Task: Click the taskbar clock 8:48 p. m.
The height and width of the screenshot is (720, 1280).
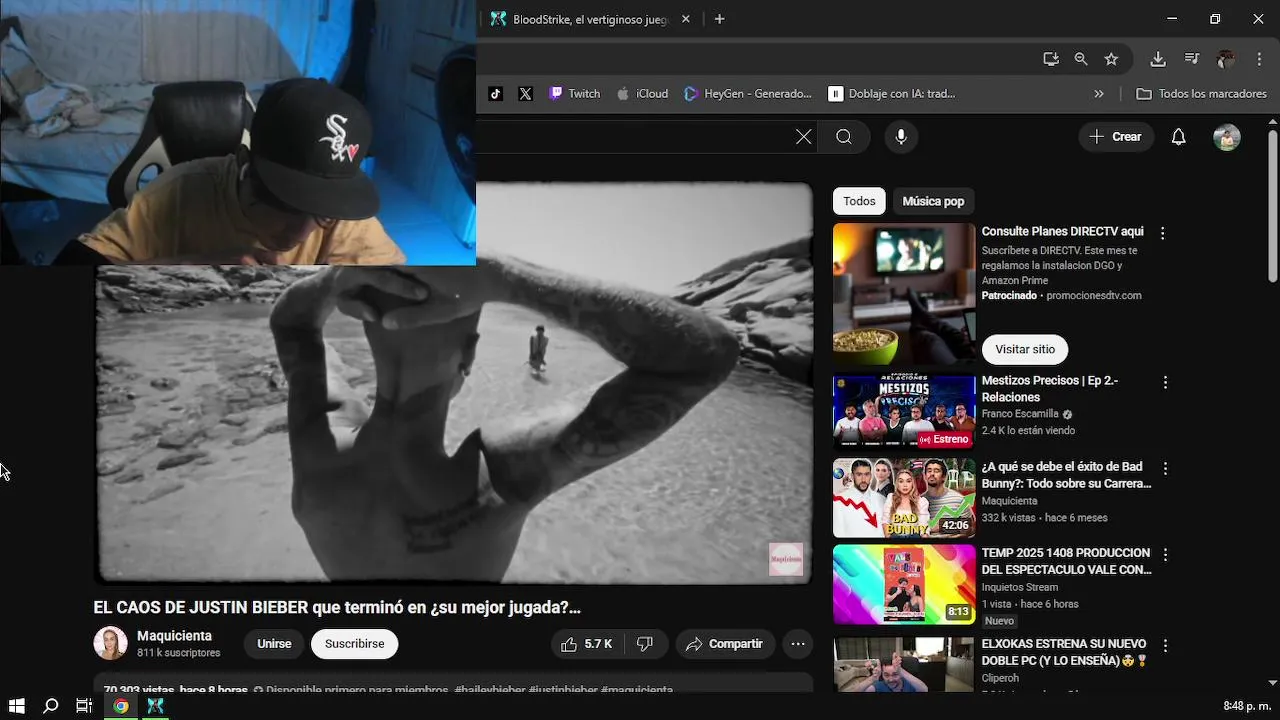Action: (1247, 706)
